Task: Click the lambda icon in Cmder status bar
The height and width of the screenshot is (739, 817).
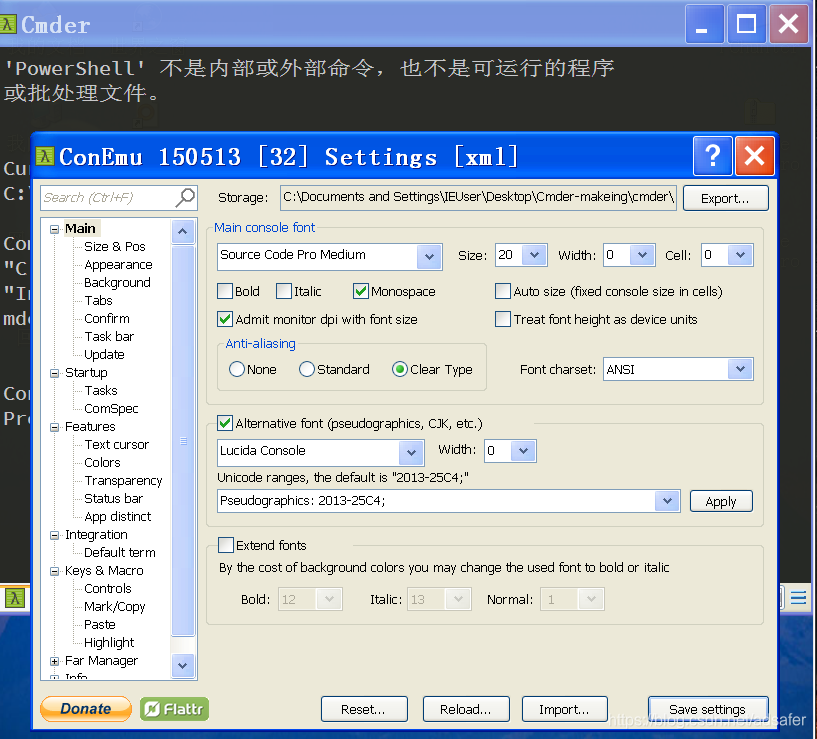Action: [15, 598]
